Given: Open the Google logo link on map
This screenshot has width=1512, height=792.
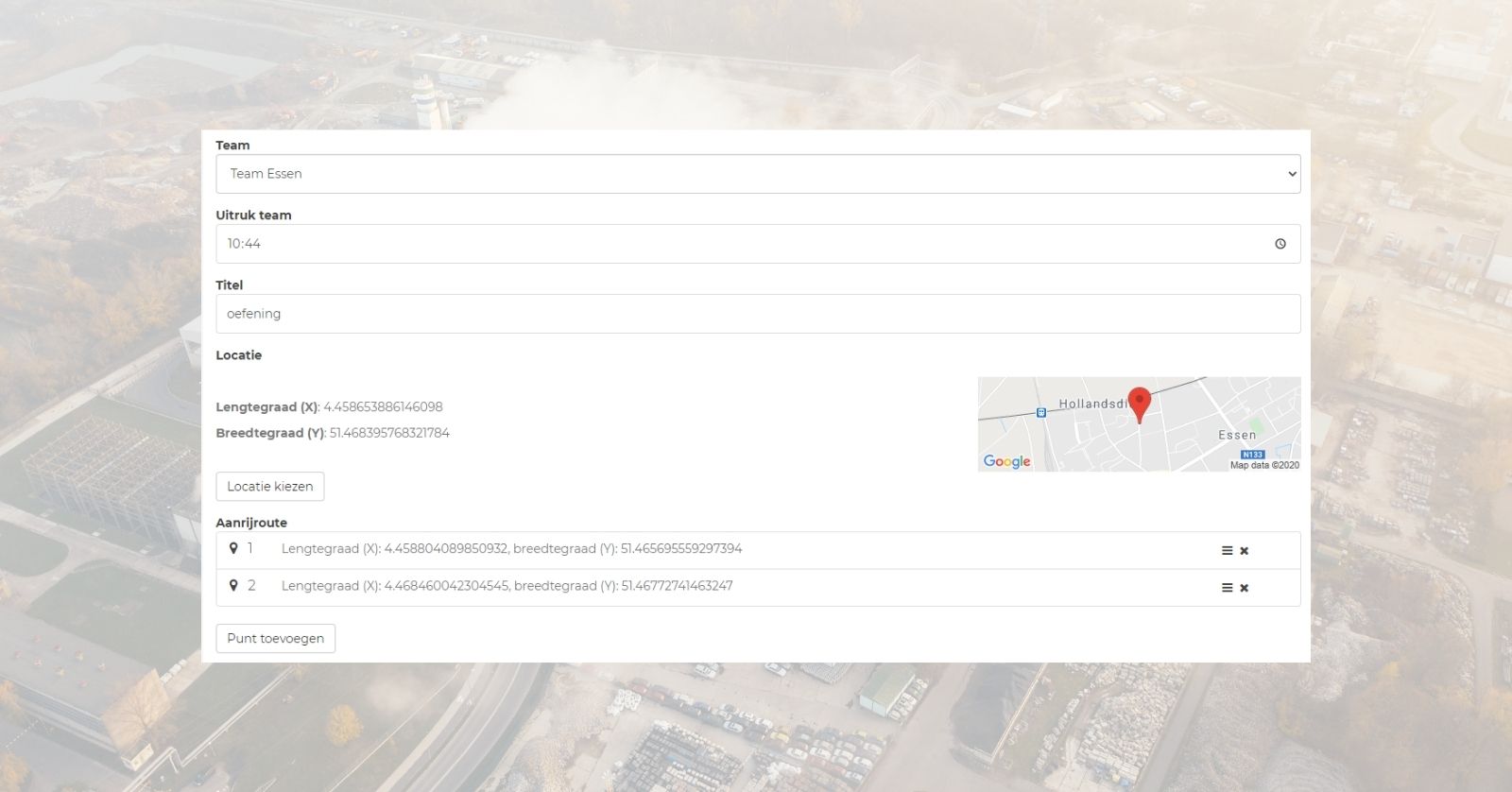Looking at the screenshot, I should pyautogui.click(x=1006, y=461).
